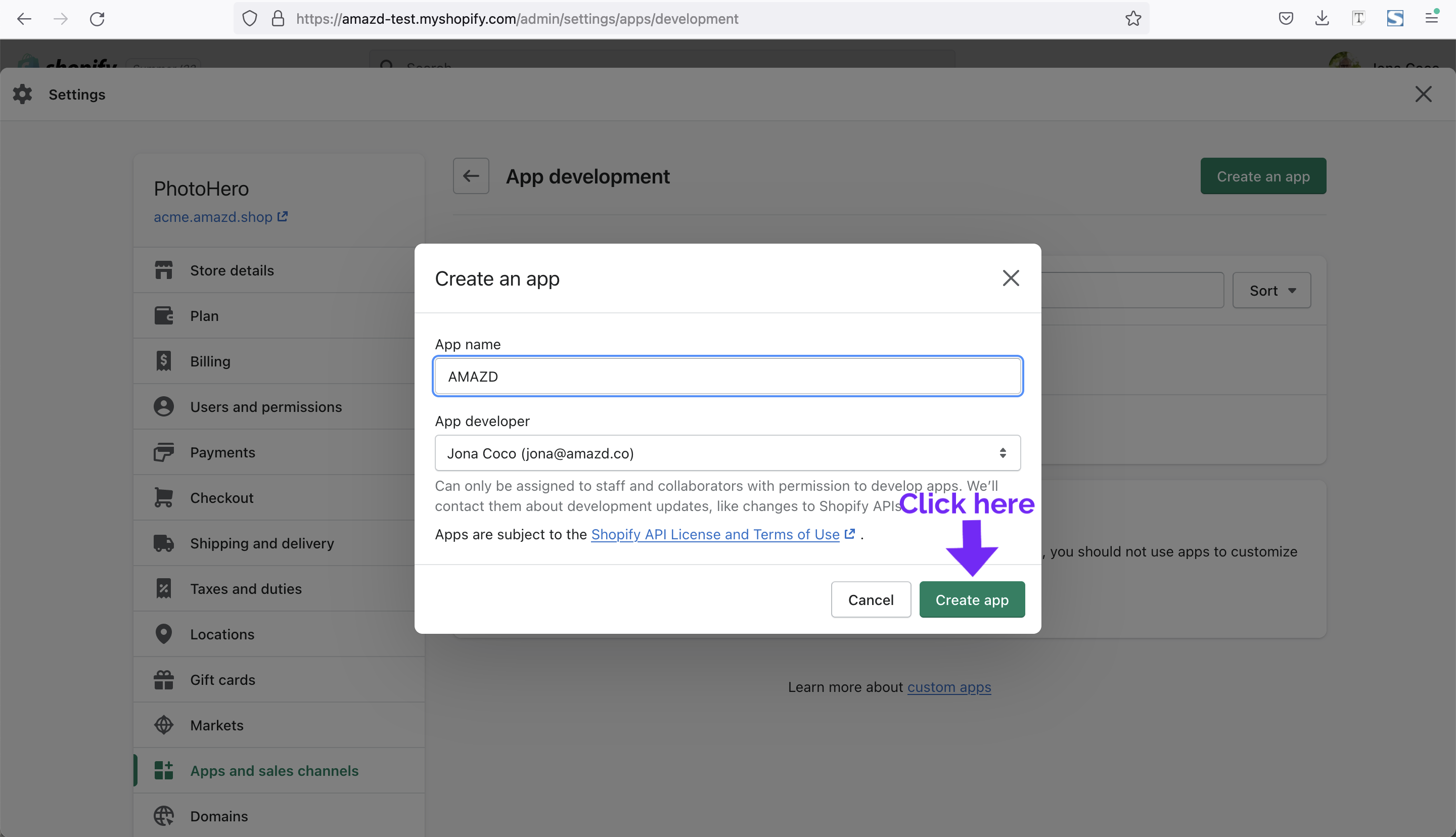Open Store details settings

click(x=279, y=270)
